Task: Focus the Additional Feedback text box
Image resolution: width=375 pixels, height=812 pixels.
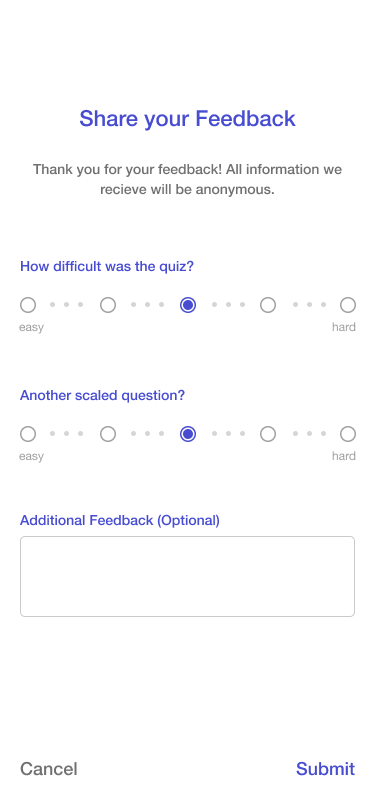Action: tap(188, 576)
